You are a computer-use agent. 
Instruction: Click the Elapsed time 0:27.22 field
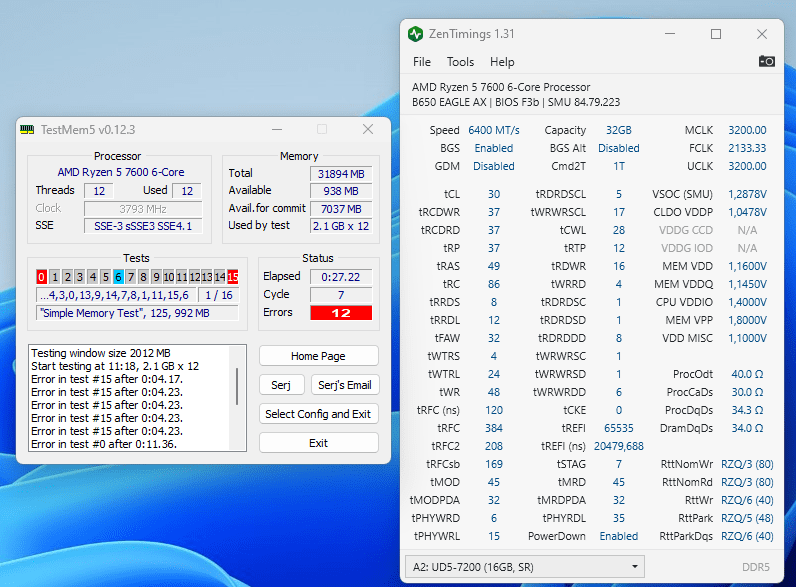point(341,277)
